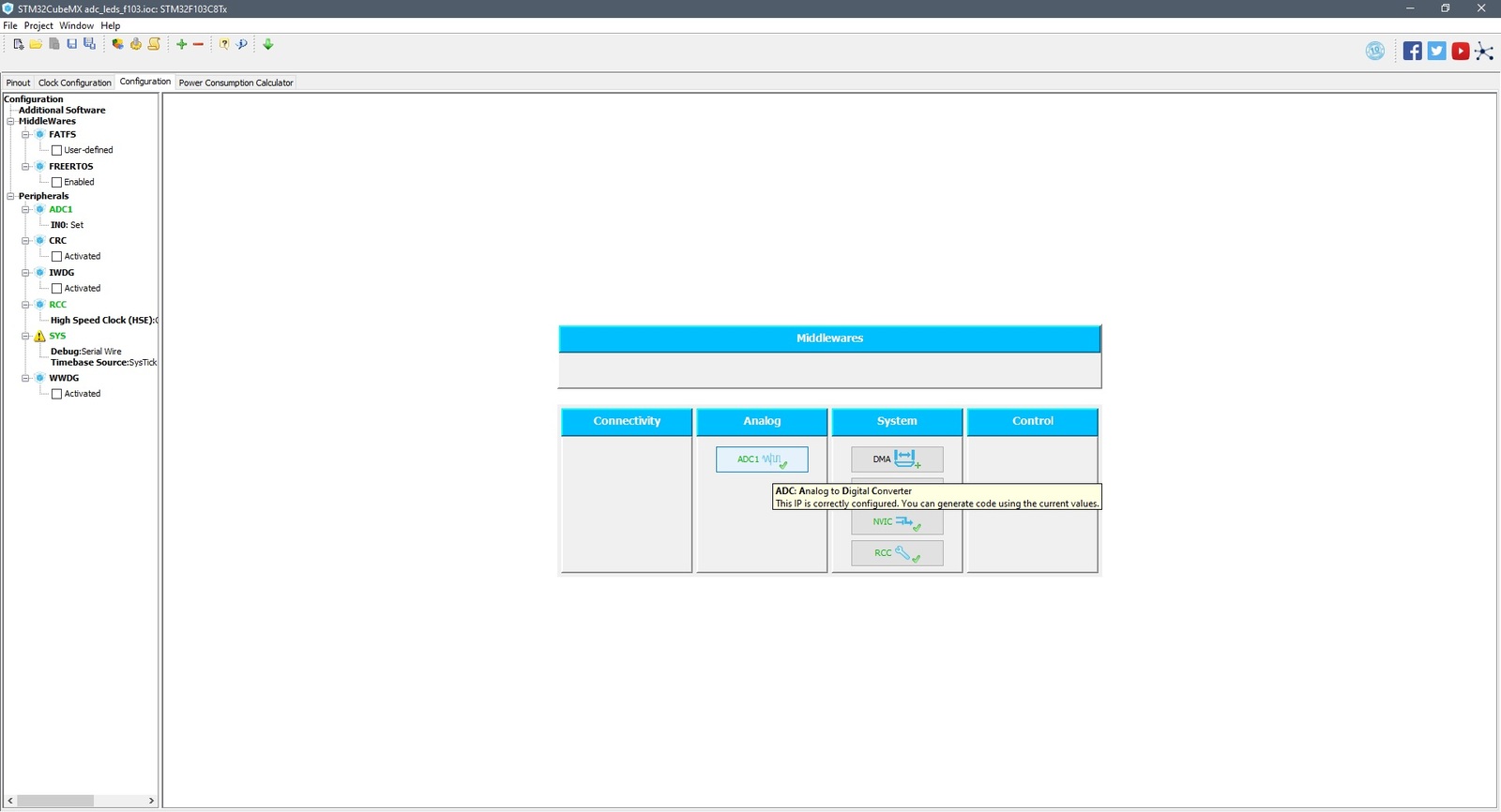Collapse the Peripherals tree node
1501x812 pixels.
point(10,196)
